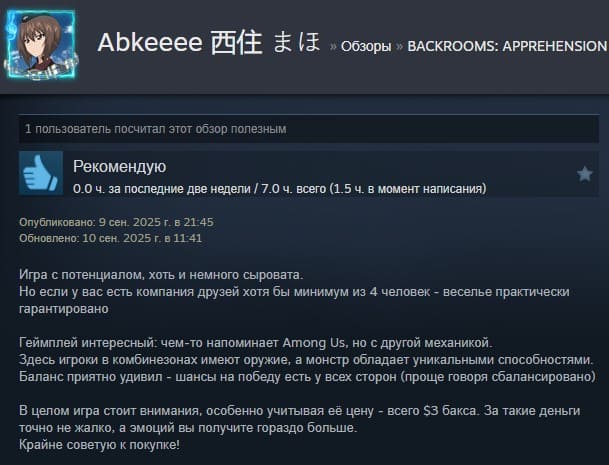Click the '1 пользователь посчитал' helpful bar

coord(309,129)
